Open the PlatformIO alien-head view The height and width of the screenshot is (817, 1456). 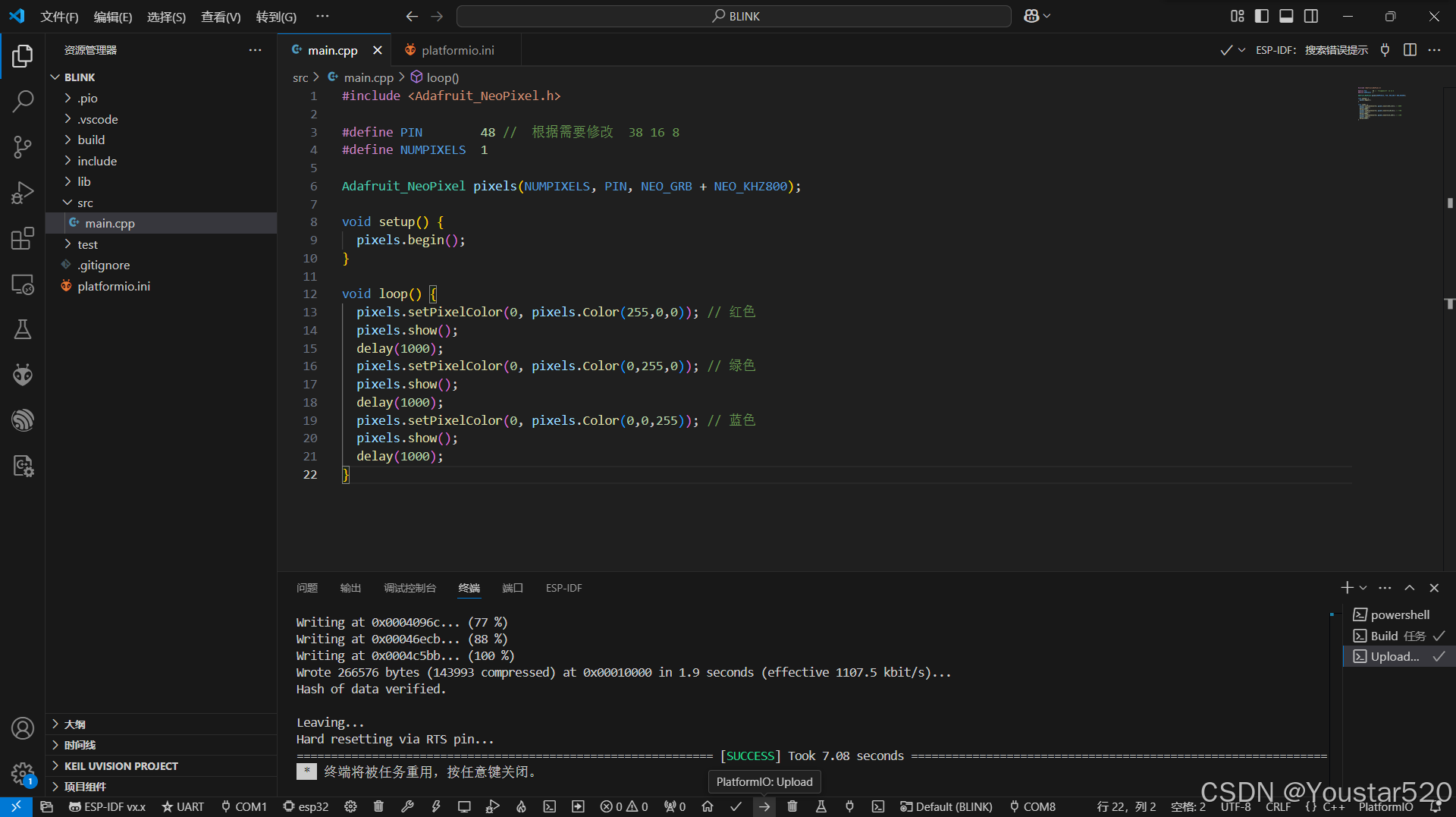pos(23,375)
